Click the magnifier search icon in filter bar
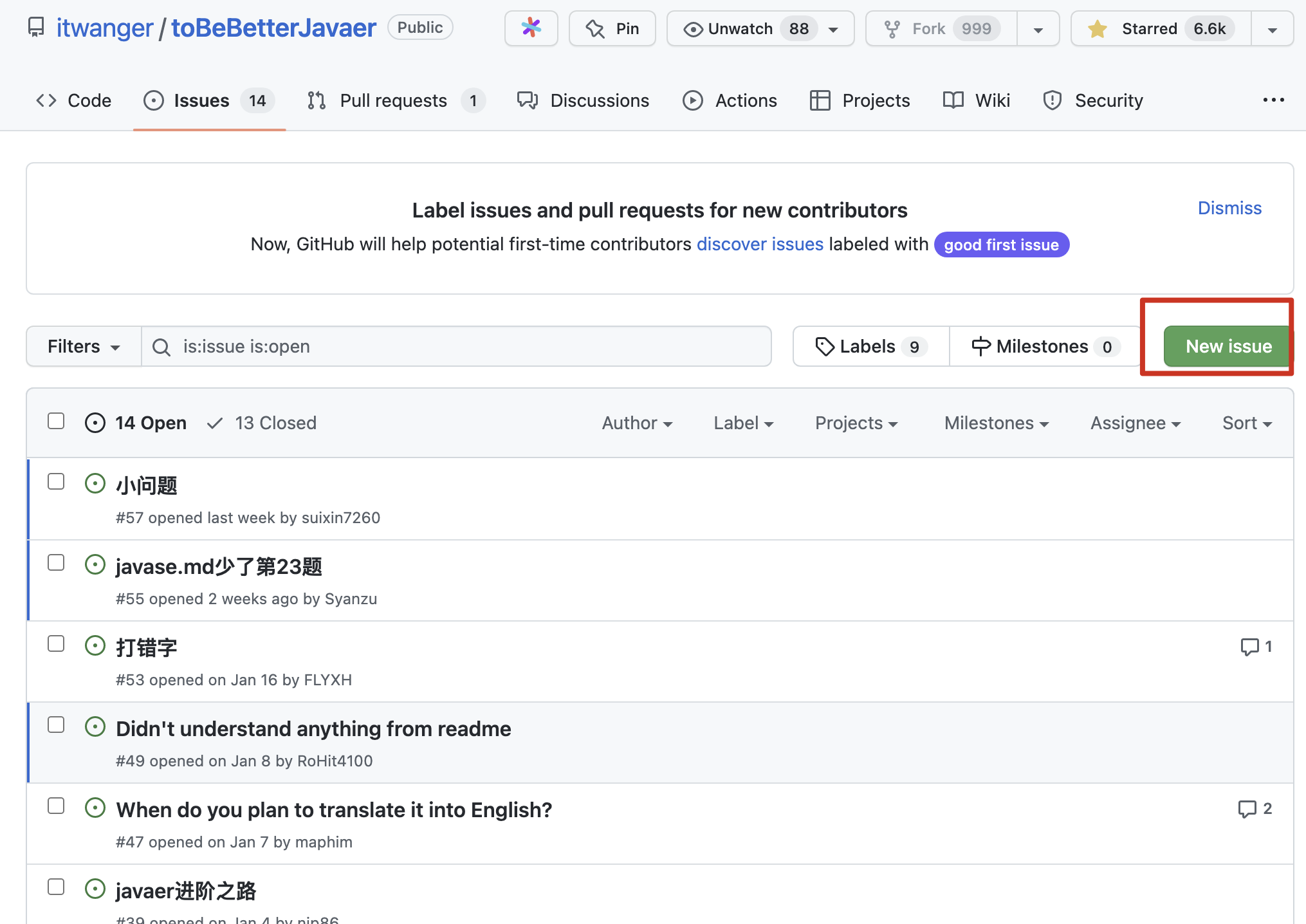The image size is (1306, 924). 161,347
